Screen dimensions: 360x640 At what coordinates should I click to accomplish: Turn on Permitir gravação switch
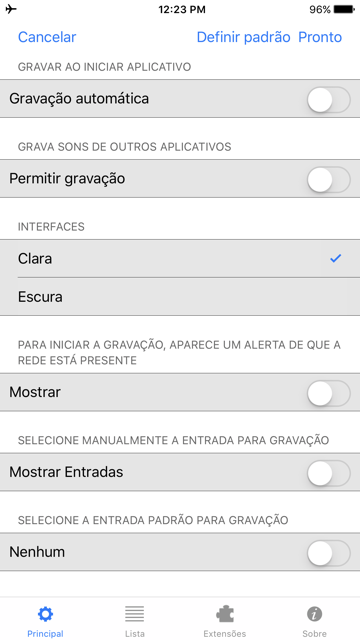(x=329, y=179)
